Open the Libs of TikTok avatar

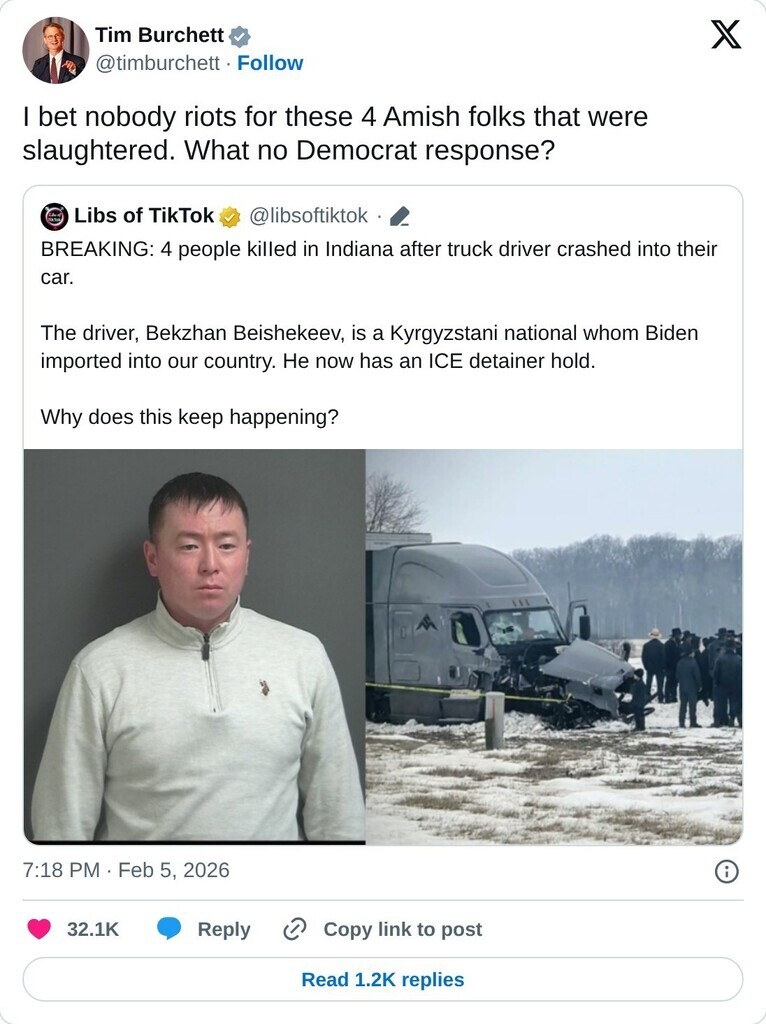click(54, 216)
